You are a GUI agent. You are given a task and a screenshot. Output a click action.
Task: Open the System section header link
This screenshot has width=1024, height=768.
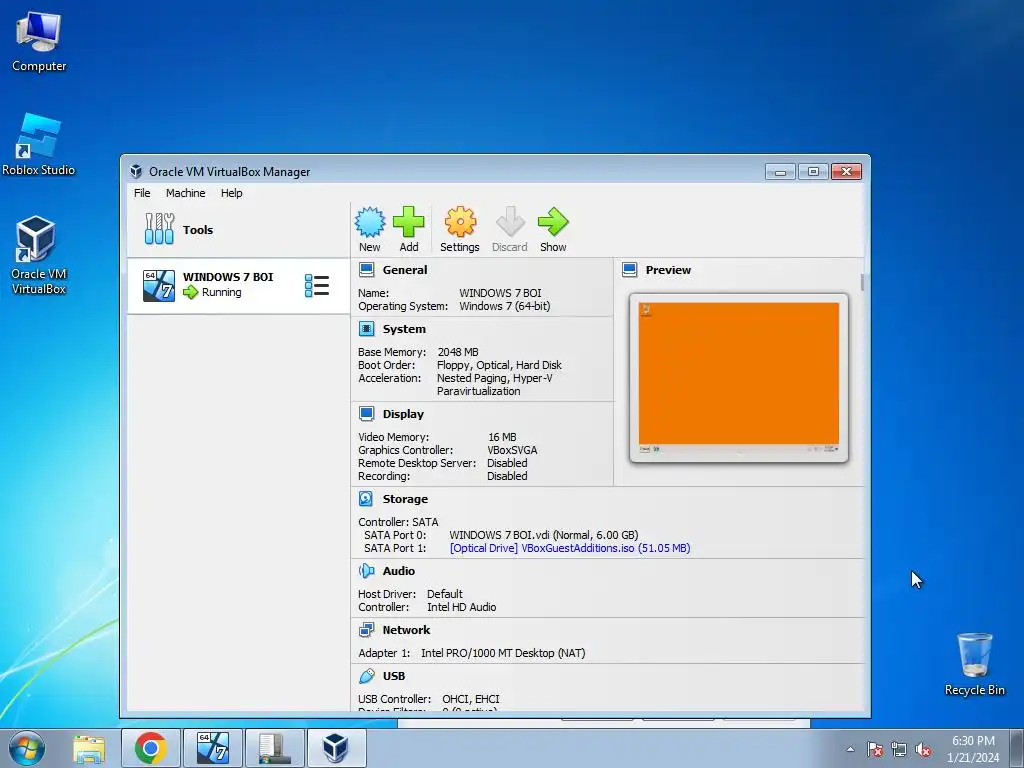(x=404, y=329)
